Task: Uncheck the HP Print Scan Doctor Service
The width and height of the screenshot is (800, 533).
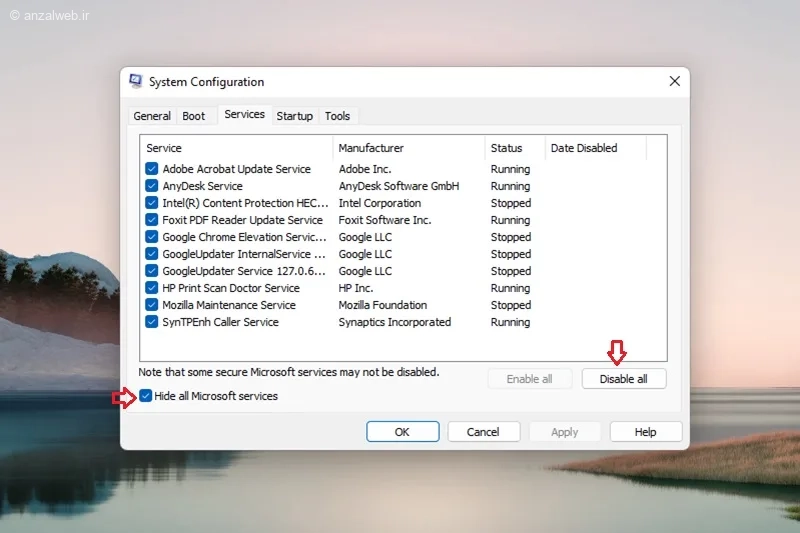Action: coord(152,288)
